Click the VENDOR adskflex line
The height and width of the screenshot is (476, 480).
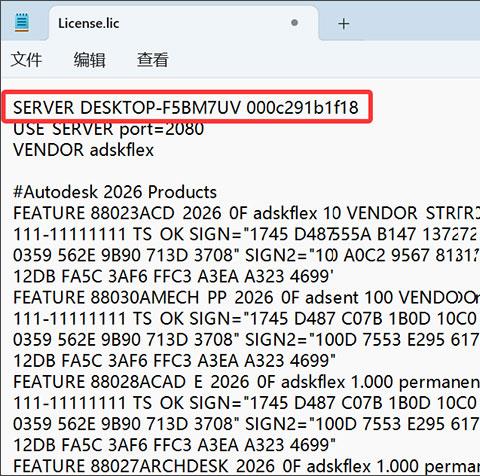pyautogui.click(x=83, y=150)
